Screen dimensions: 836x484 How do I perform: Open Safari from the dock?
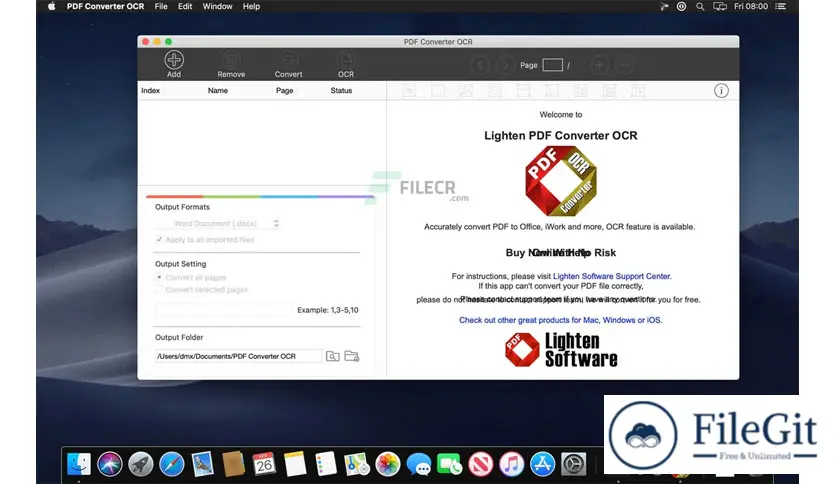172,464
